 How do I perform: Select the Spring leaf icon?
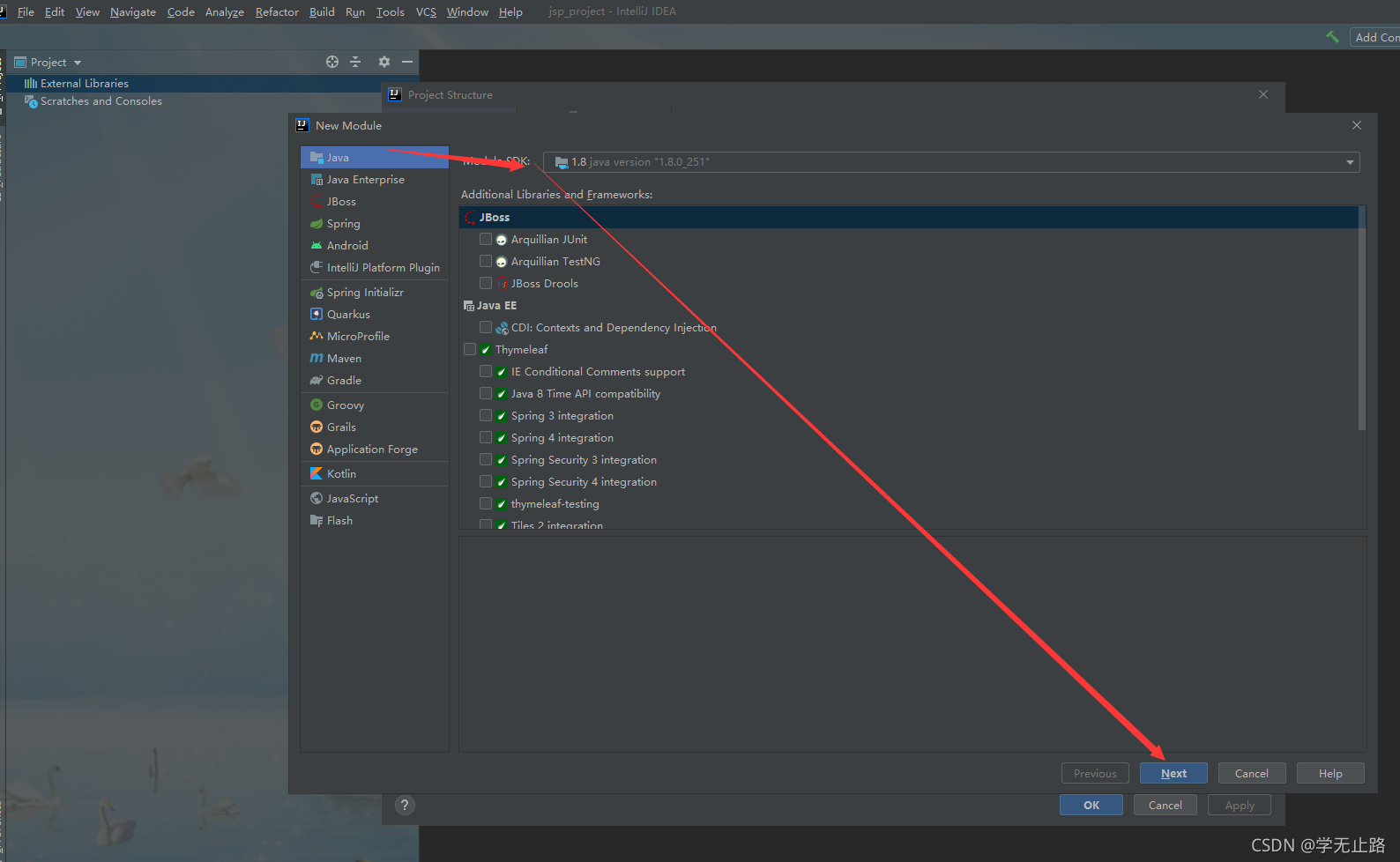316,223
